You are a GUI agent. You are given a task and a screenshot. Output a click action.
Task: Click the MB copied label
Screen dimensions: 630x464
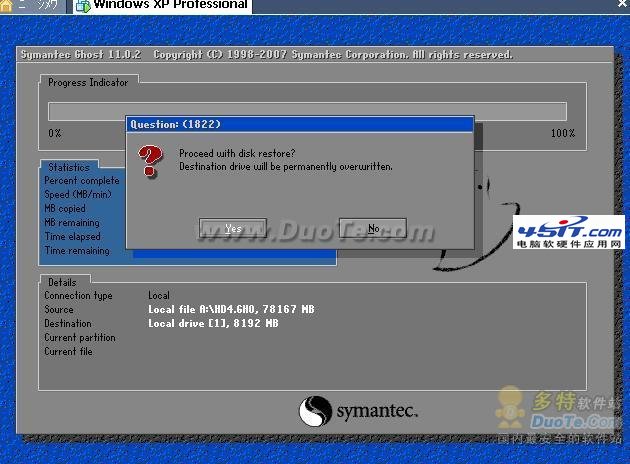tap(65, 208)
